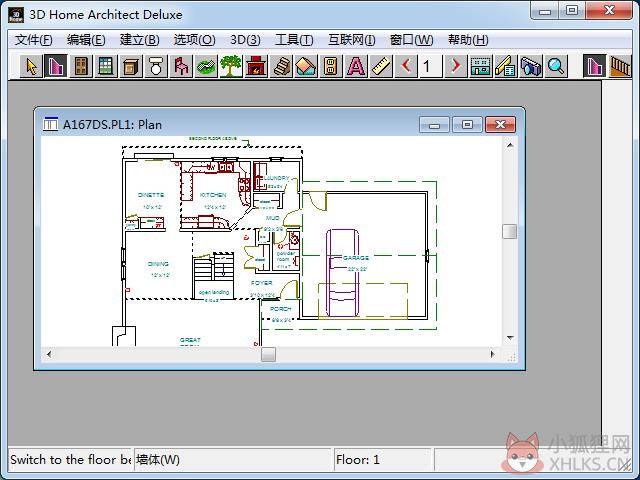Select the Fixture toilet tool
This screenshot has height=480, width=640.
156,66
